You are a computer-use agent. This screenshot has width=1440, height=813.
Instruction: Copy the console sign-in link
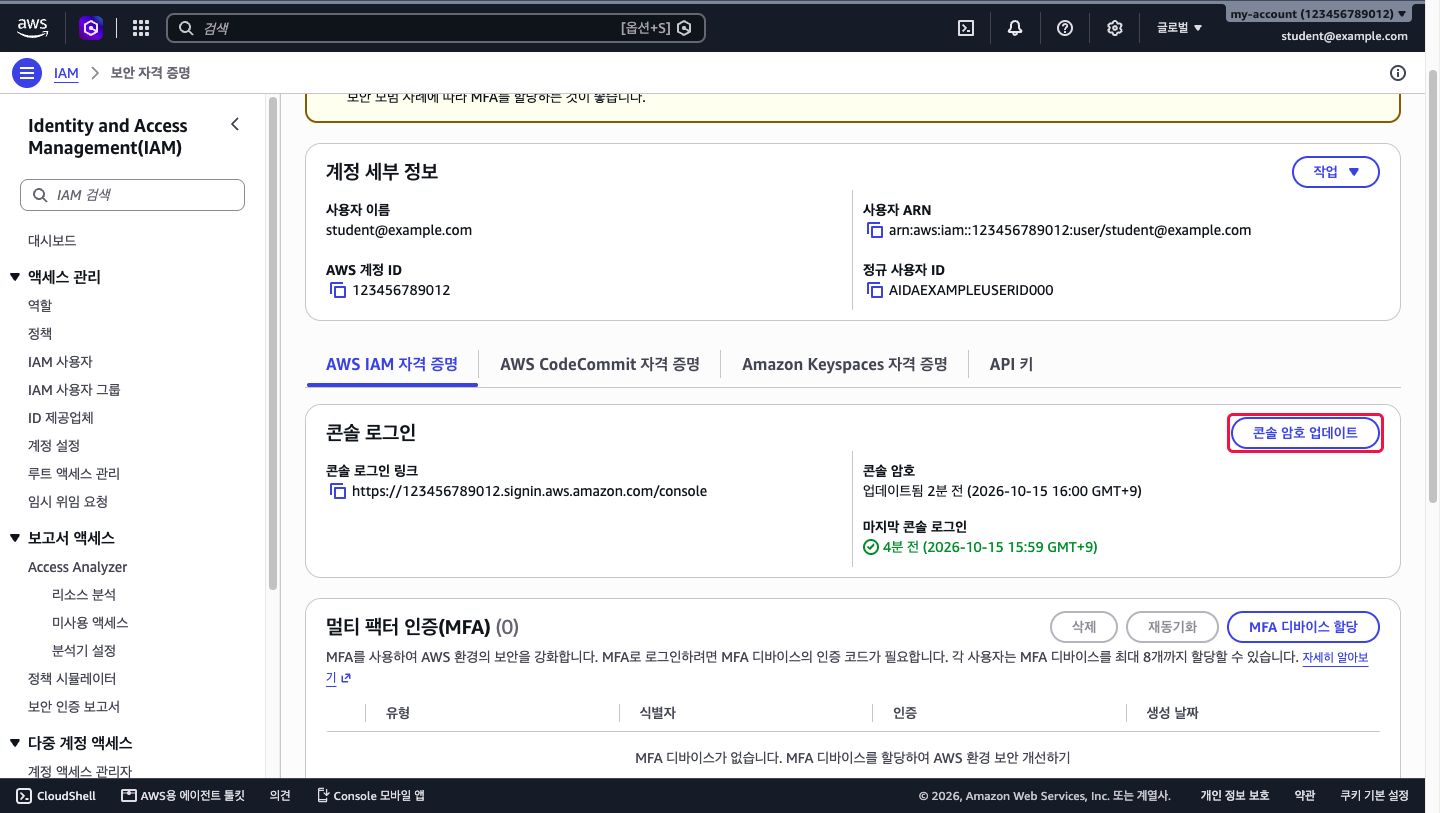338,491
